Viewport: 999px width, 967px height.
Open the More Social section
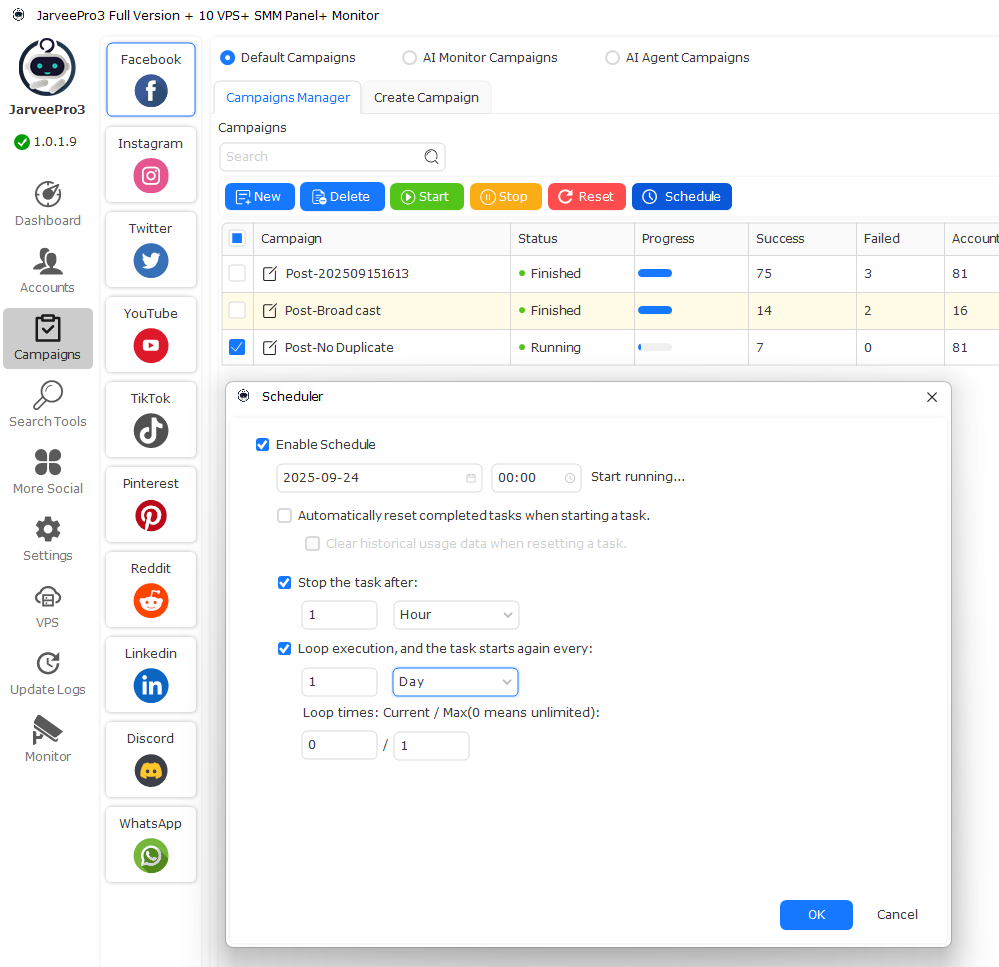click(x=48, y=471)
